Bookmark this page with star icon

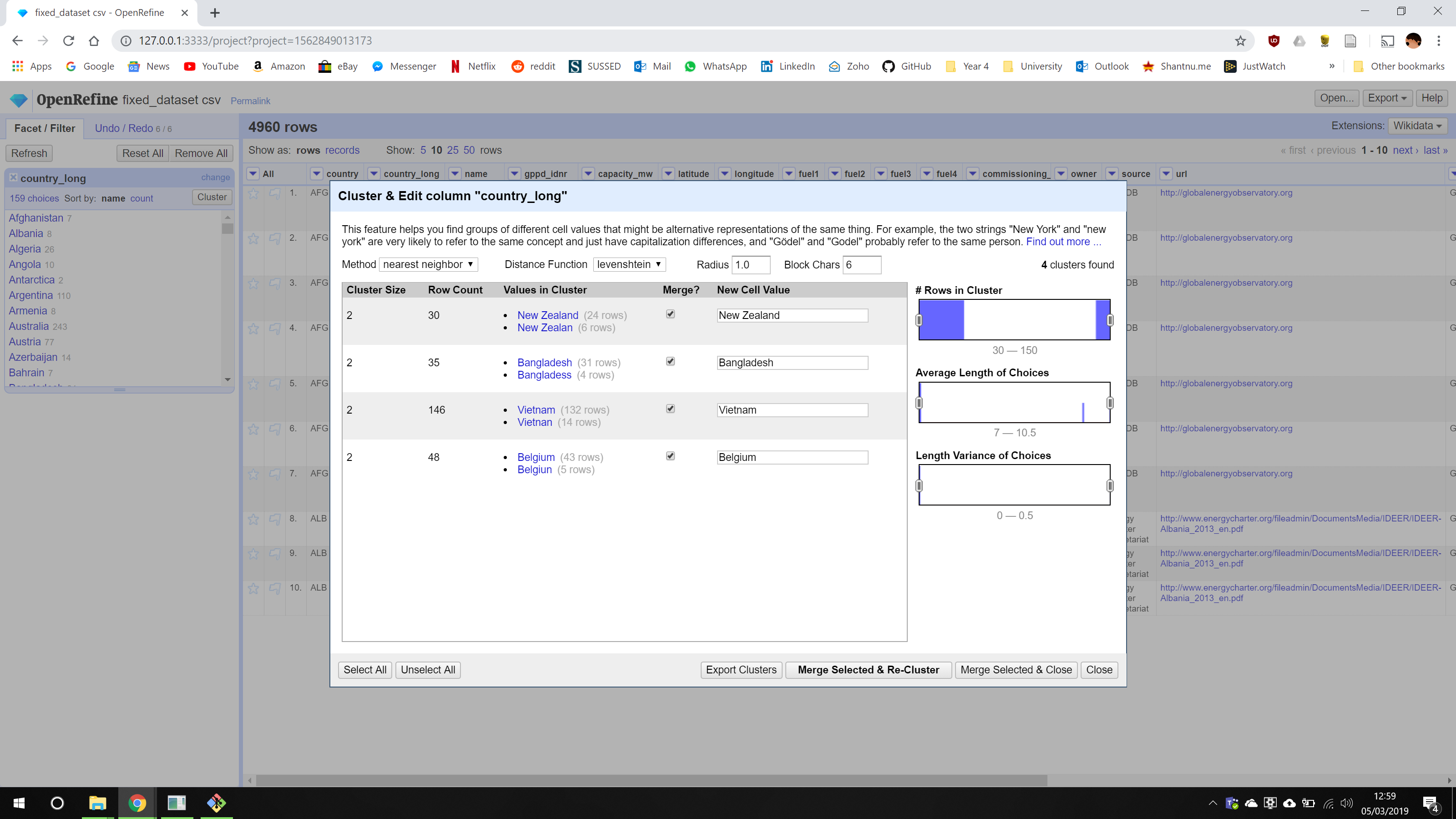[1240, 40]
